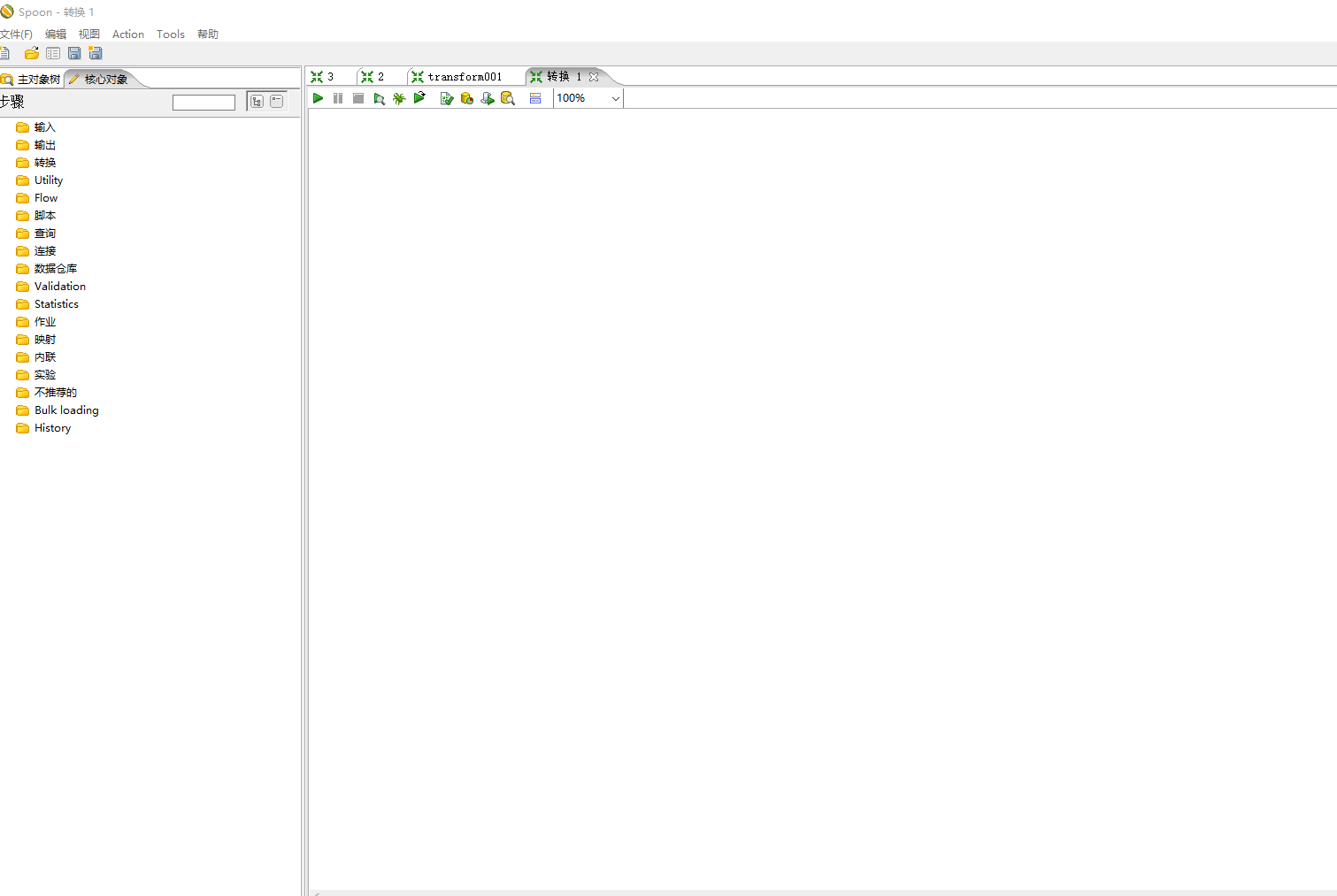Preview the transformation
The width and height of the screenshot is (1337, 896).
379,98
